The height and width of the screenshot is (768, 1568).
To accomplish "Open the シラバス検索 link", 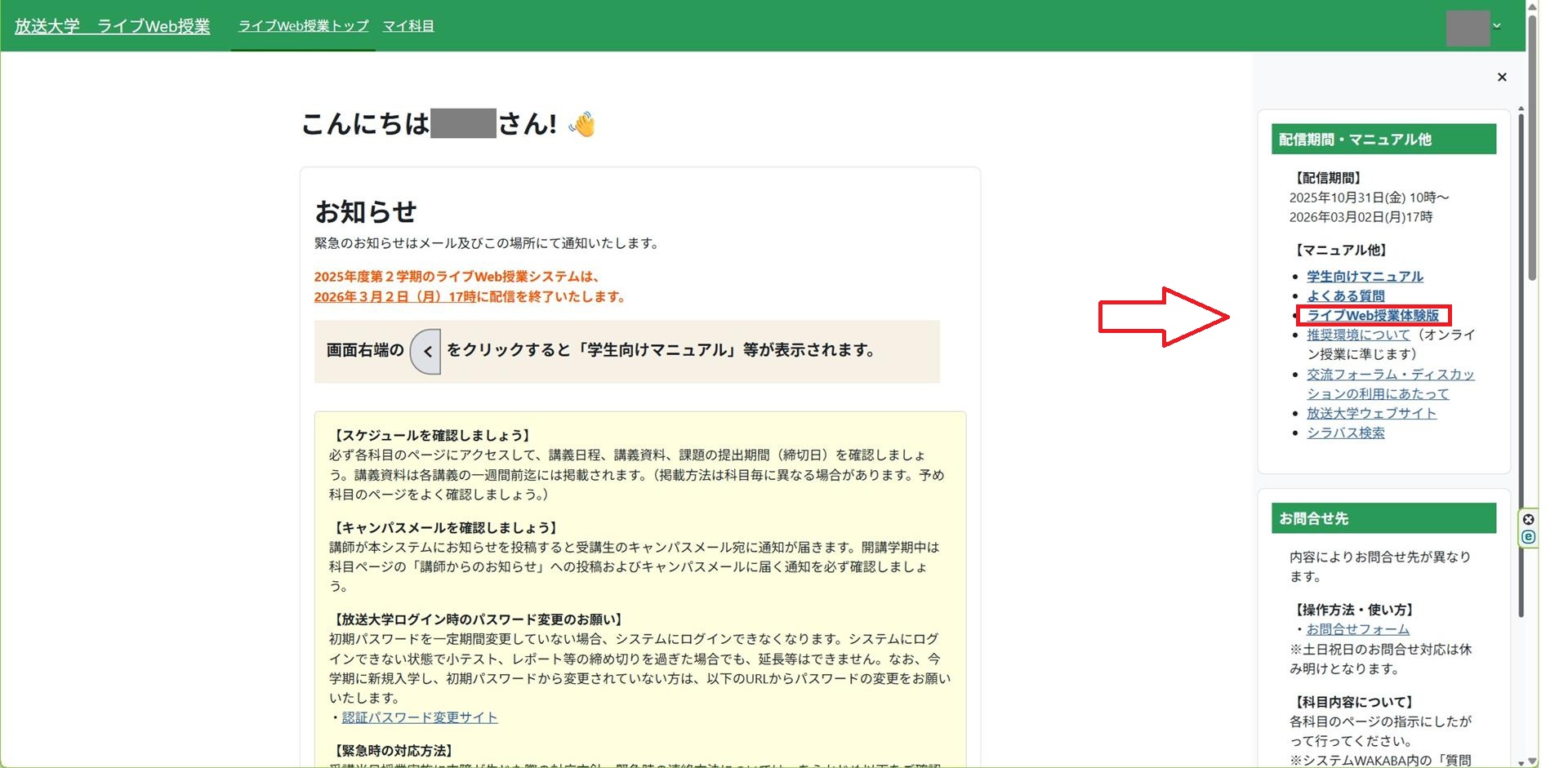I will (1345, 433).
